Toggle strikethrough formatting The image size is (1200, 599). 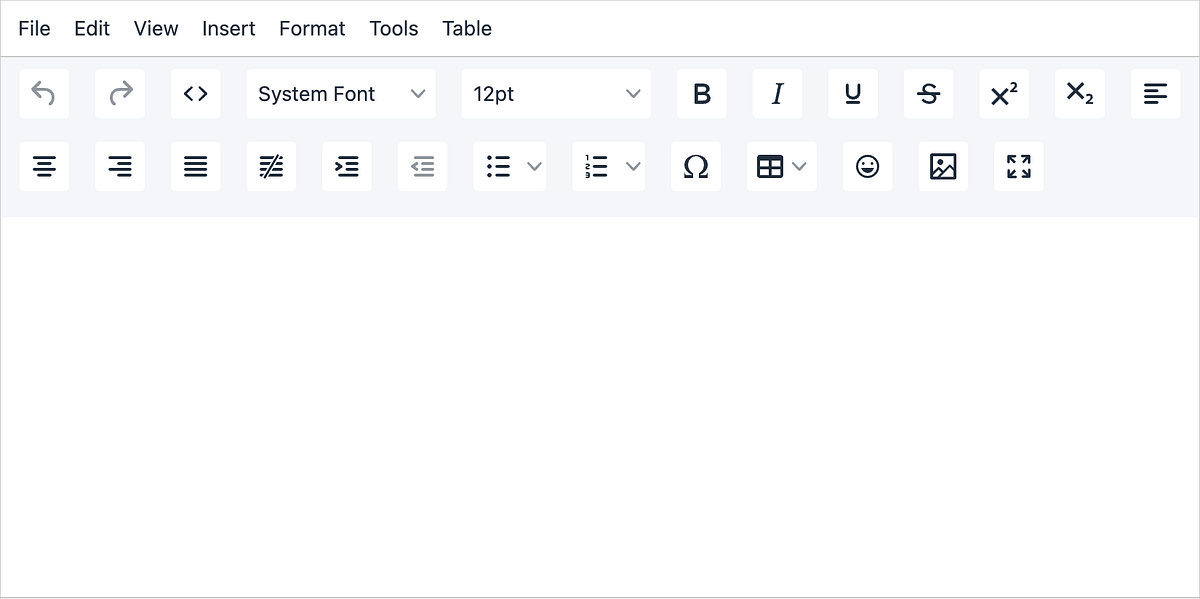pos(928,93)
